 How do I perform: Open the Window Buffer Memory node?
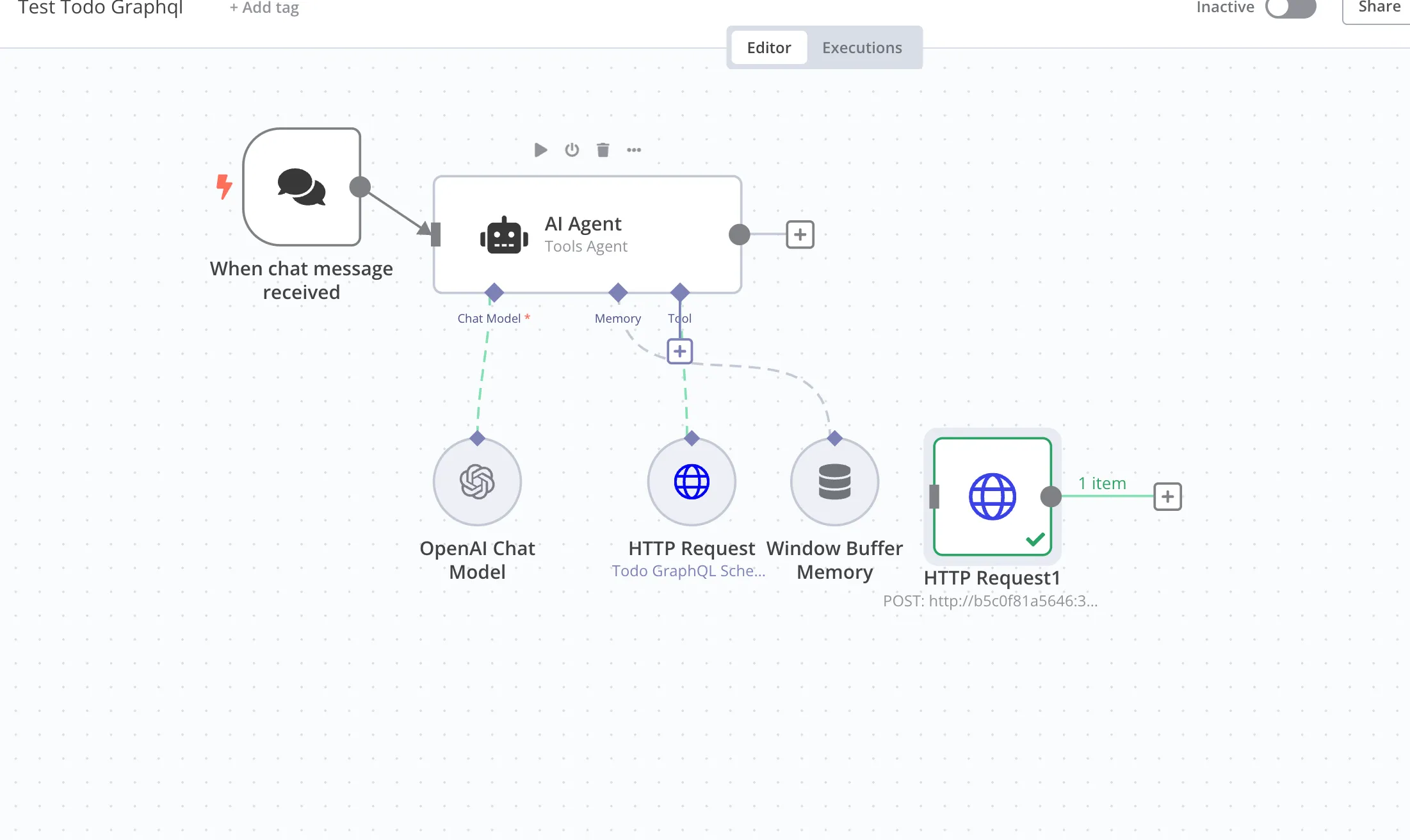point(834,482)
